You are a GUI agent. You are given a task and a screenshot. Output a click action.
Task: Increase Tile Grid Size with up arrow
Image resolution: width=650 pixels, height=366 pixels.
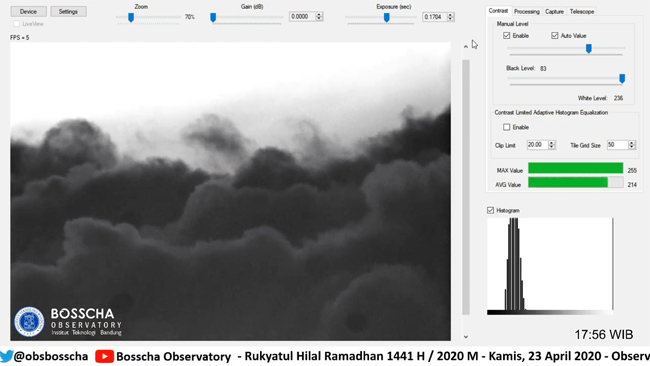[x=632, y=143]
